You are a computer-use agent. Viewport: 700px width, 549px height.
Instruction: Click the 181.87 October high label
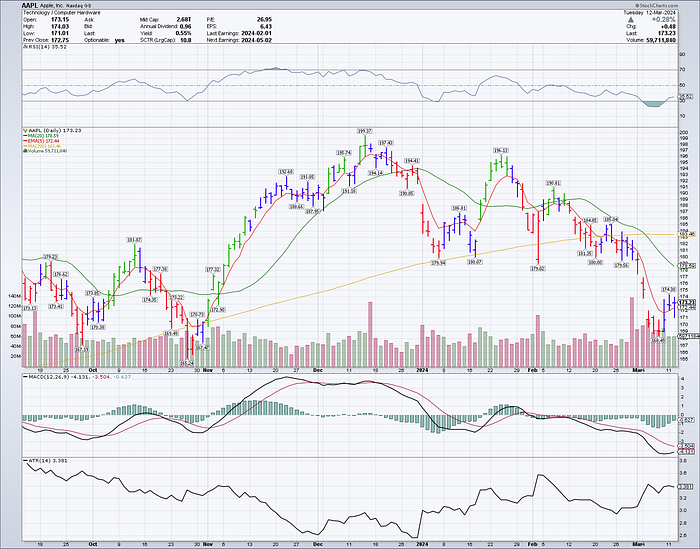pyautogui.click(x=134, y=240)
